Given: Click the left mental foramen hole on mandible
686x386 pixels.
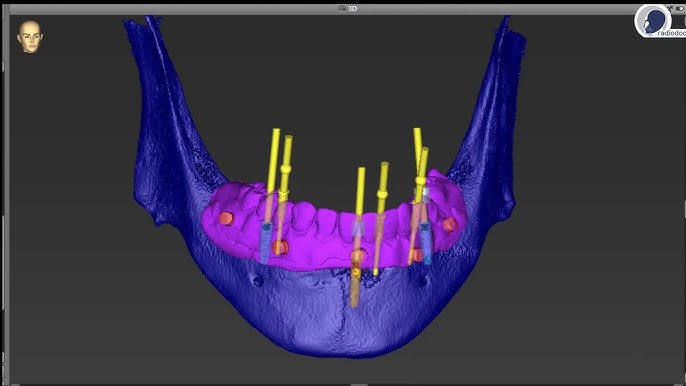Looking at the screenshot, I should pyautogui.click(x=258, y=281).
